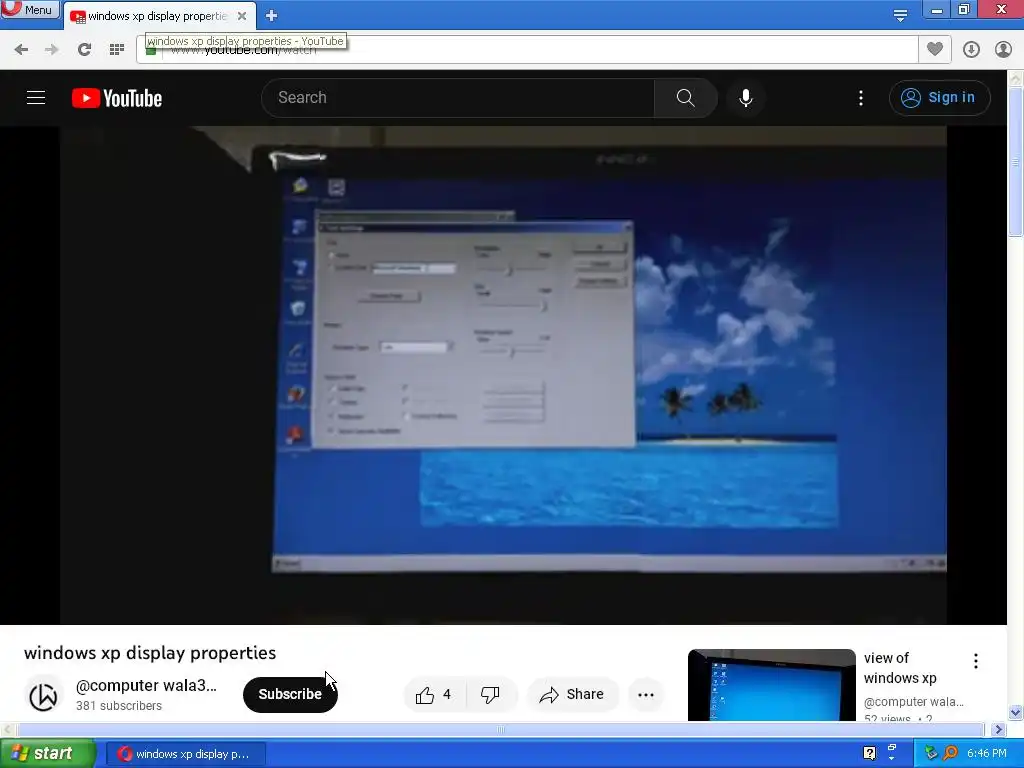Viewport: 1024px width, 768px height.
Task: Open the Windows start menu
Action: click(x=48, y=754)
